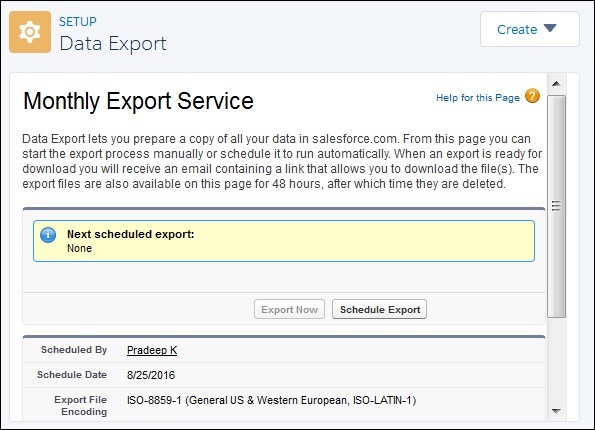Click the orange help question mark icon
The width and height of the screenshot is (595, 430).
click(x=532, y=96)
